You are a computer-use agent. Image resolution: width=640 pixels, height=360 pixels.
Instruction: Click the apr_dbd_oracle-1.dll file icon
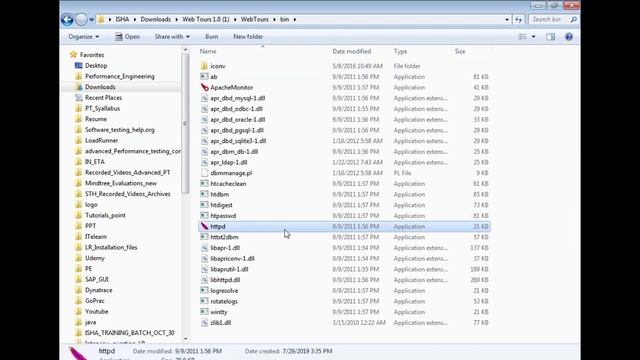click(204, 119)
